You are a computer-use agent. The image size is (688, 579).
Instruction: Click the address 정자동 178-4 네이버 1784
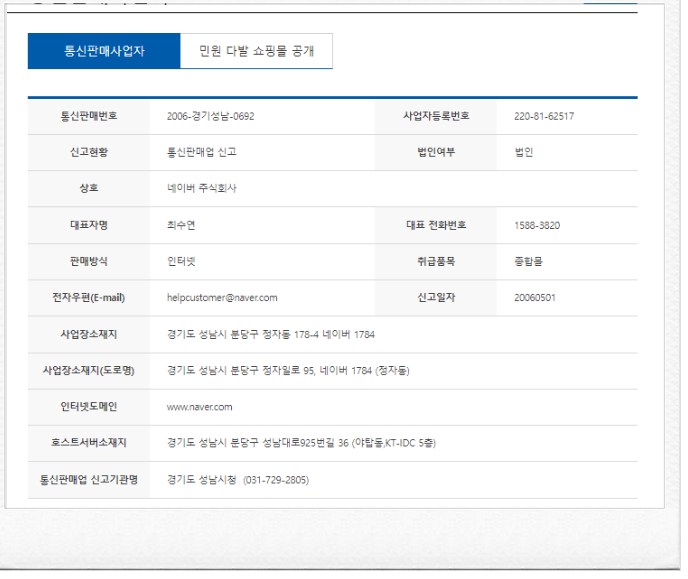(x=319, y=335)
